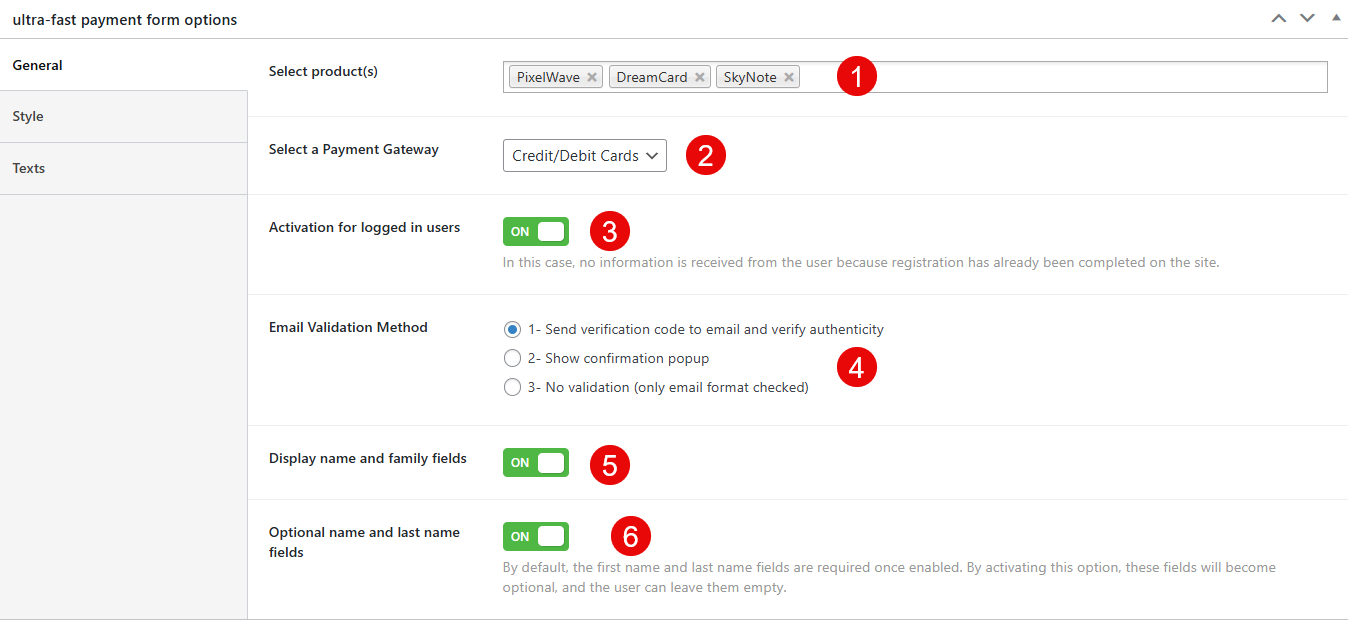Remove the DreamCard product tag
The height and width of the screenshot is (620, 1348).
[x=699, y=77]
